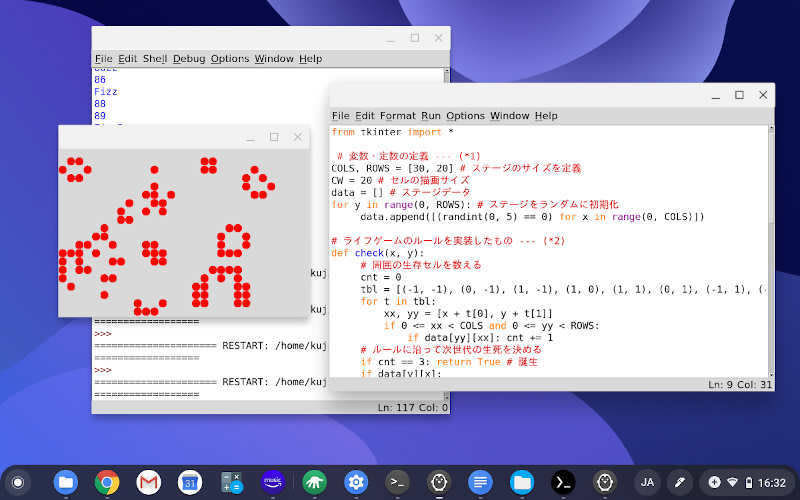Open the light blue folder icon on shelf
The width and height of the screenshot is (800, 500).
pyautogui.click(x=521, y=482)
